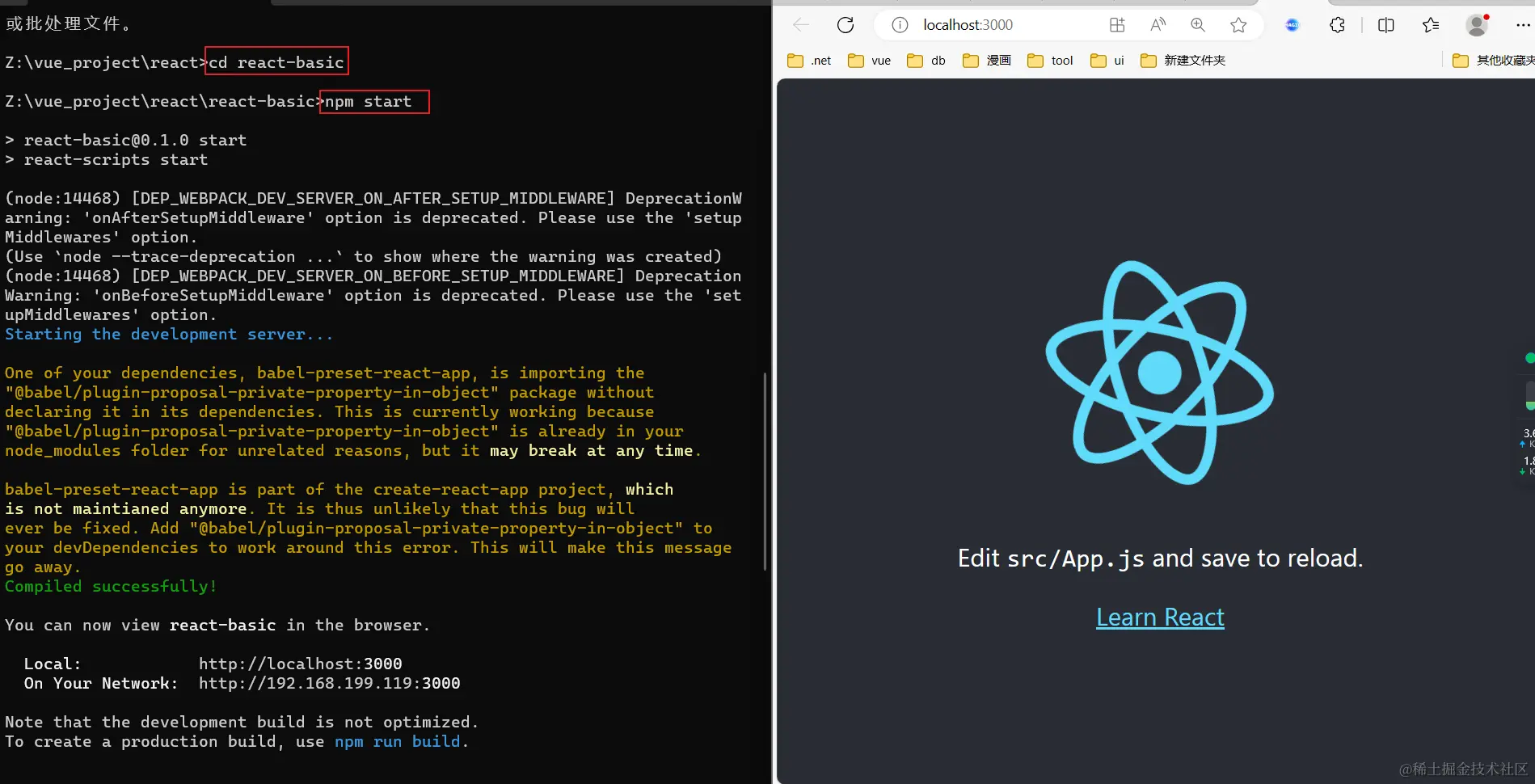Viewport: 1535px width, 784px height.
Task: Open the Favorites list icon
Action: [x=1431, y=25]
